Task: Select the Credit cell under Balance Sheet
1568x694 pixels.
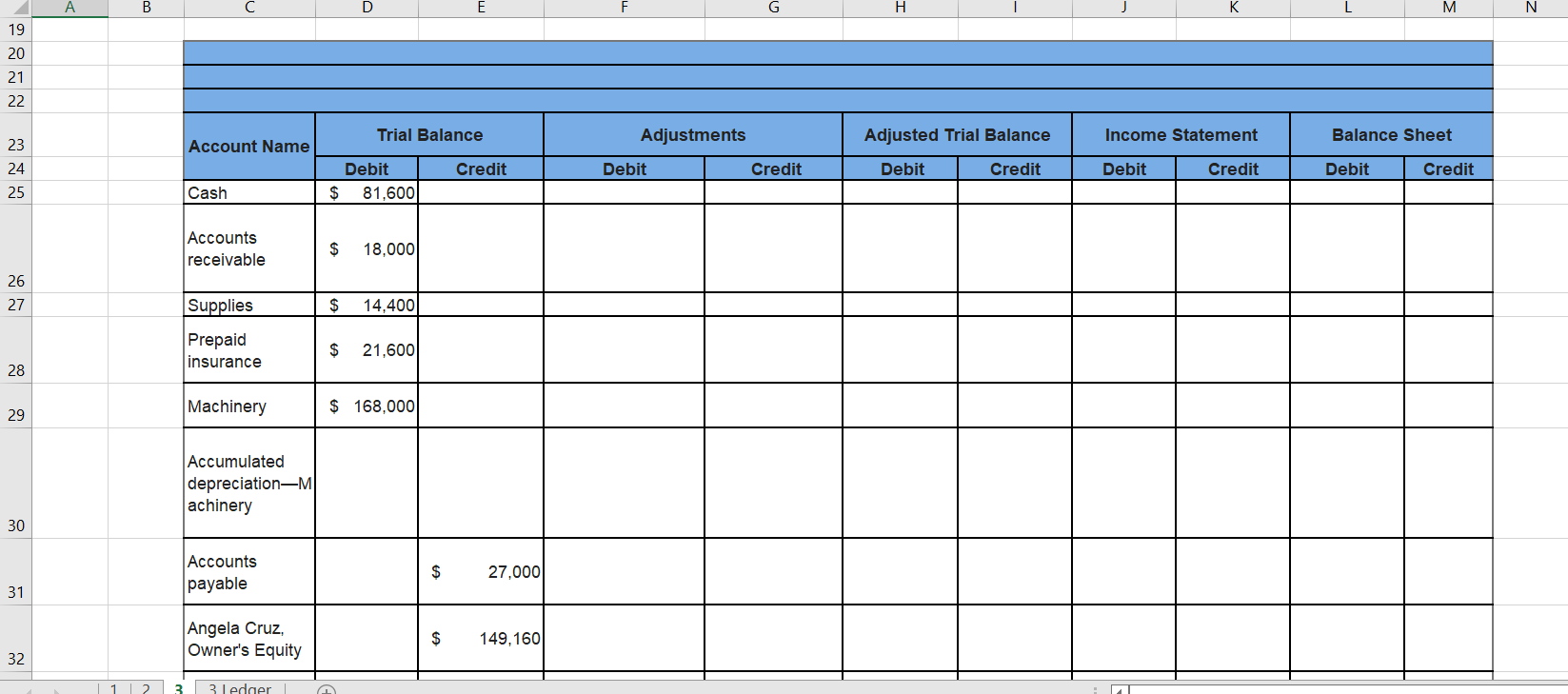Action: (x=1449, y=169)
